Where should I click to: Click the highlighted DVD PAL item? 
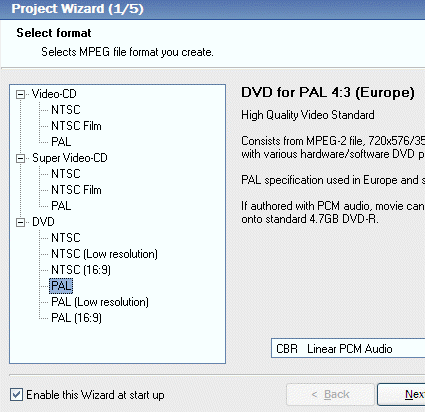pyautogui.click(x=61, y=286)
